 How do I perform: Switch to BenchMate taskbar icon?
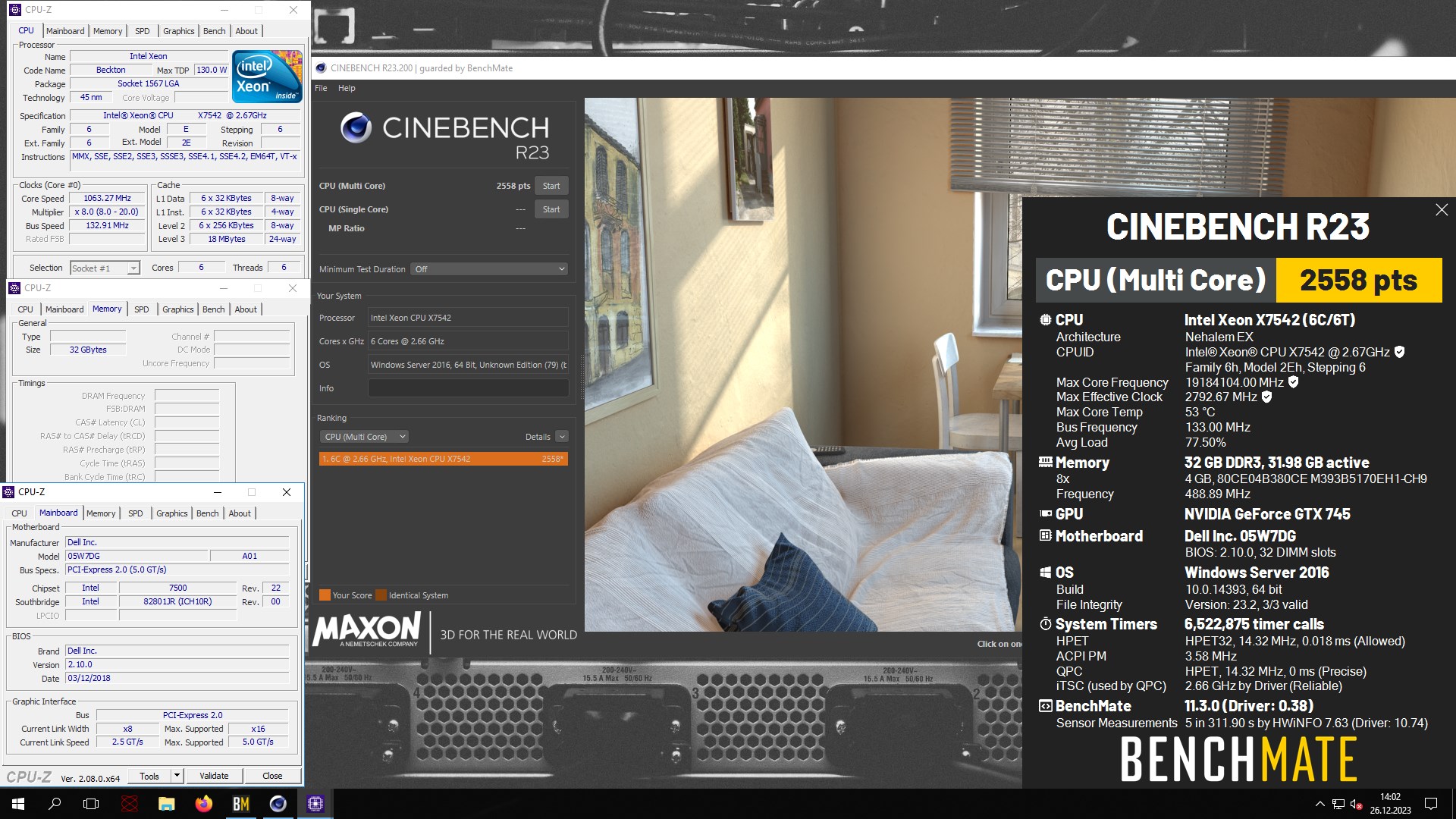[241, 804]
